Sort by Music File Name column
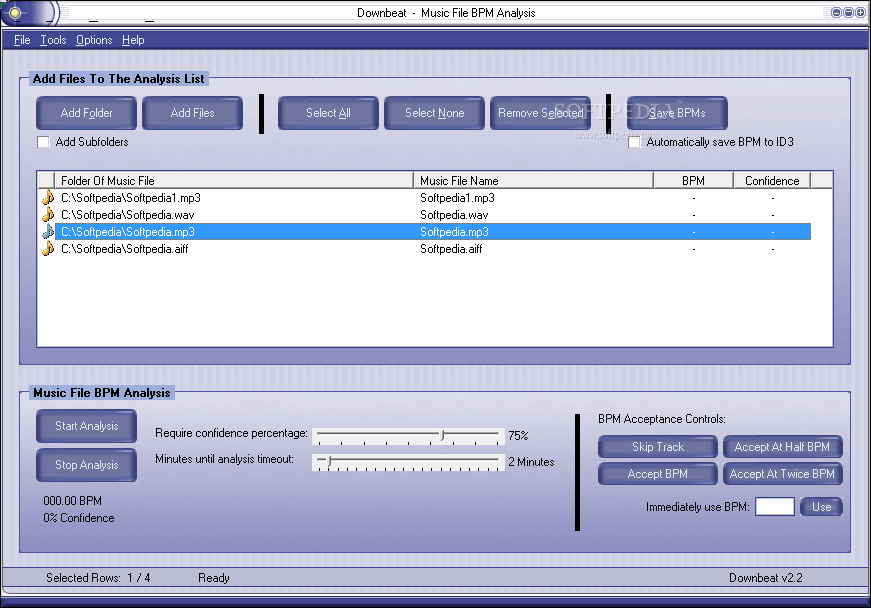871x608 pixels. (533, 180)
